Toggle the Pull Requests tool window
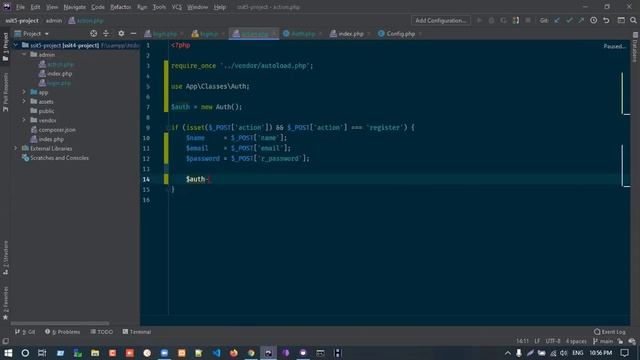The image size is (640, 360). pyautogui.click(x=5, y=92)
